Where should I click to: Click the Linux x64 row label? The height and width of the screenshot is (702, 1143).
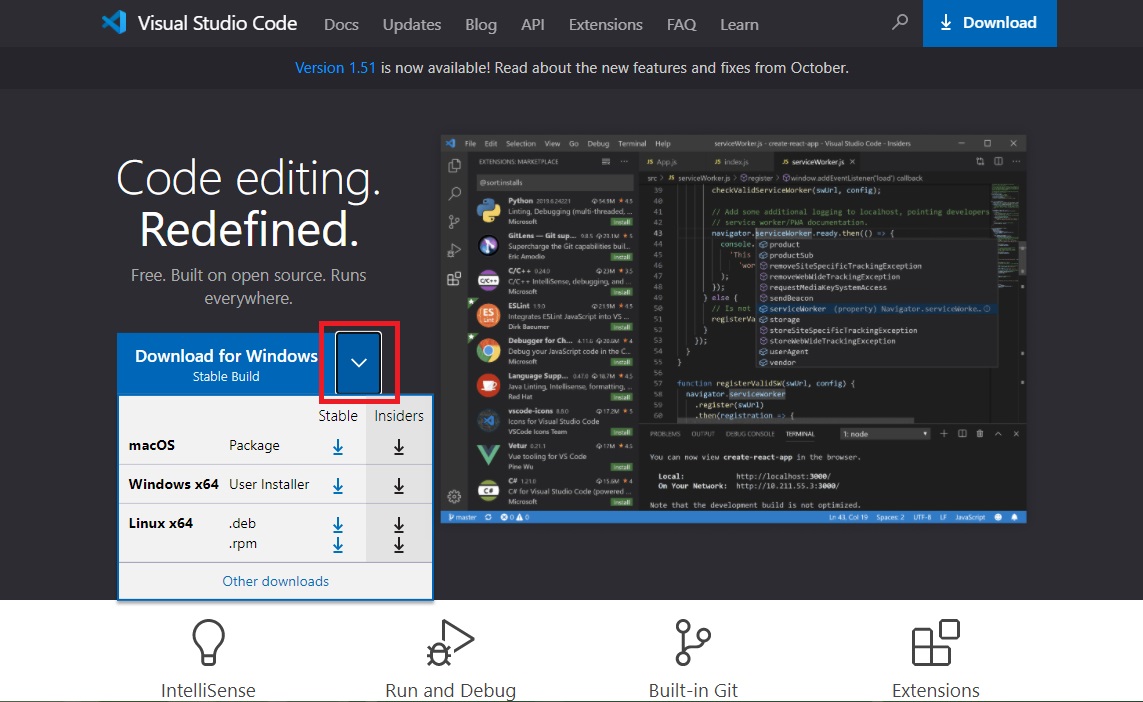160,523
